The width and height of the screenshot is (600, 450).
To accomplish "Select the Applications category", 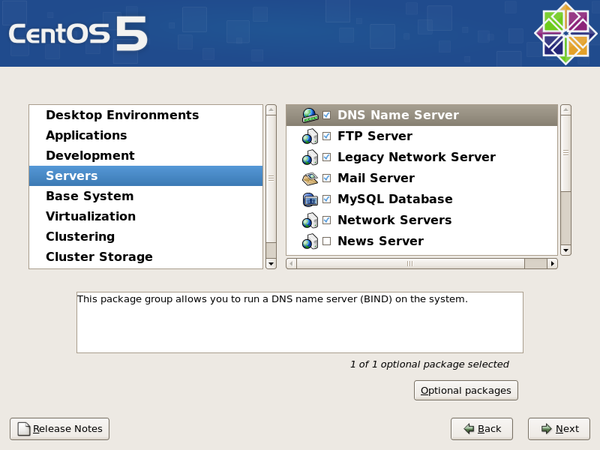I will 146,135.
